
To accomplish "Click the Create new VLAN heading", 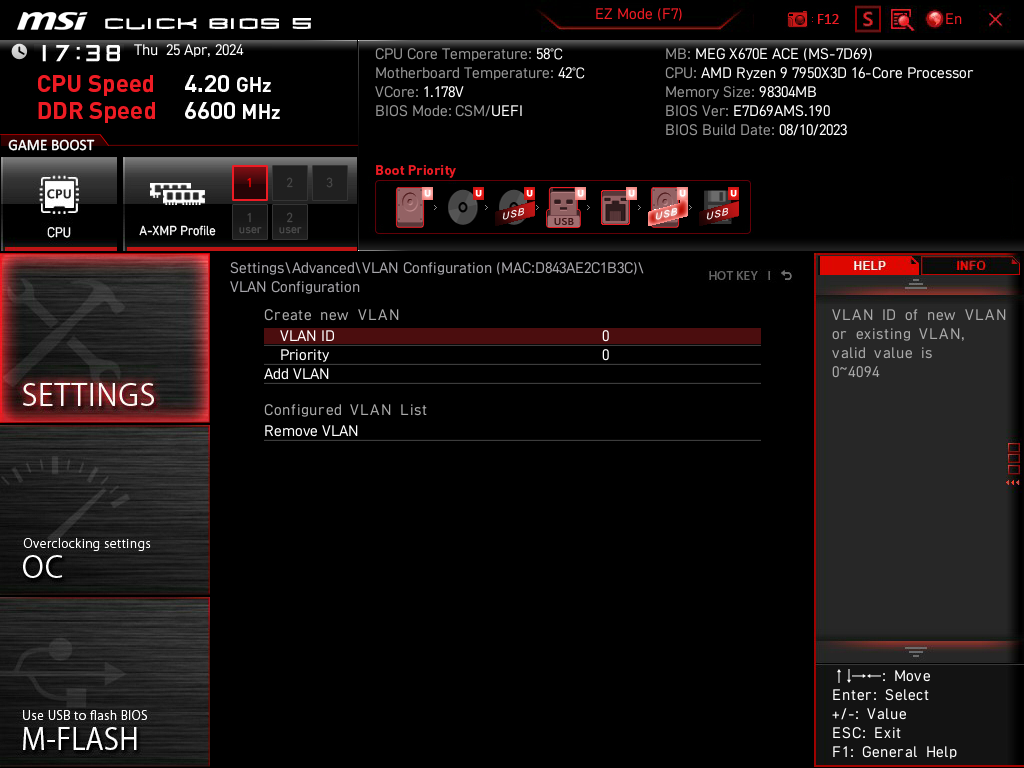I will [332, 315].
